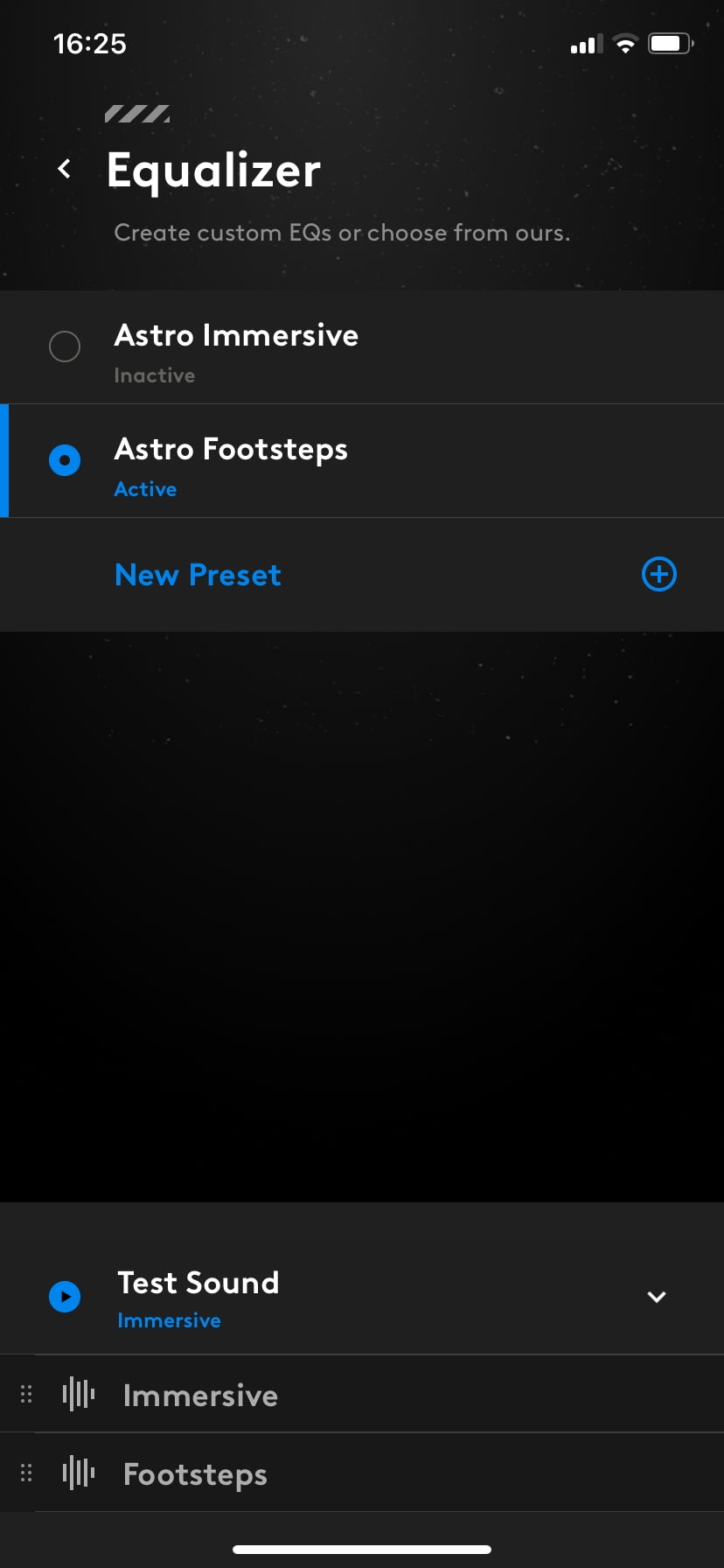This screenshot has height=1568, width=724.
Task: Open the Astro Footsteps preset row
Action: click(362, 461)
